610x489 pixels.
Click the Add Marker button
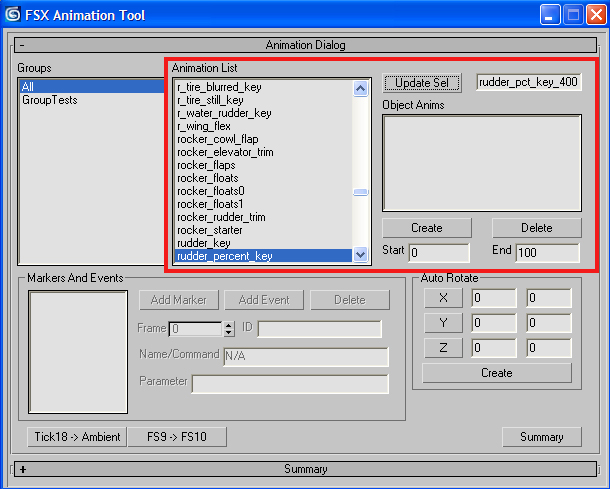179,300
